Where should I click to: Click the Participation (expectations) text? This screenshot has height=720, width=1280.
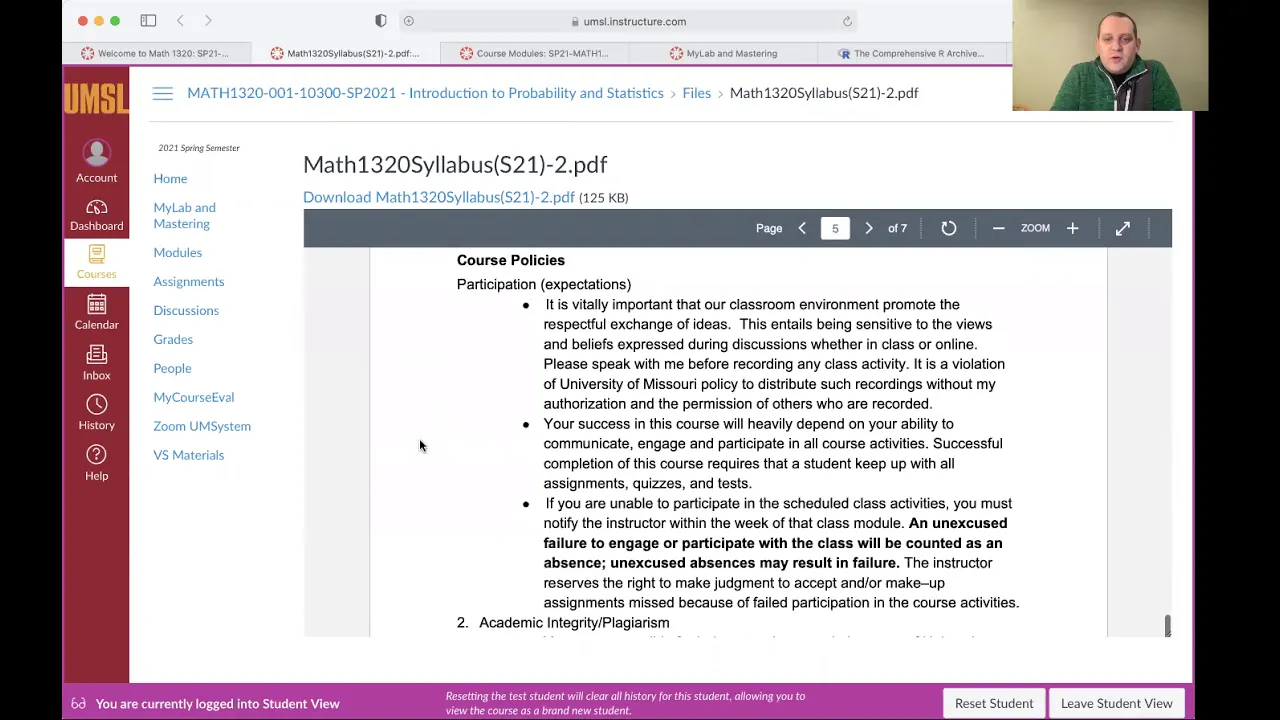click(x=544, y=285)
